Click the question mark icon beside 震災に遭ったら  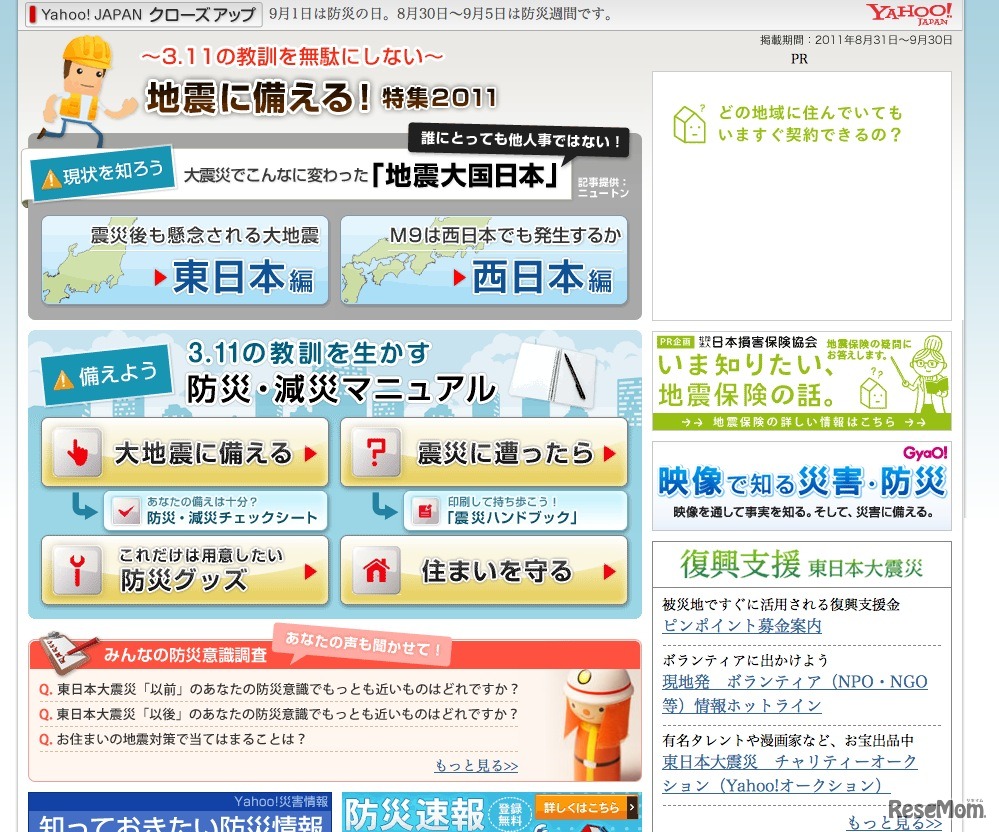(x=377, y=453)
